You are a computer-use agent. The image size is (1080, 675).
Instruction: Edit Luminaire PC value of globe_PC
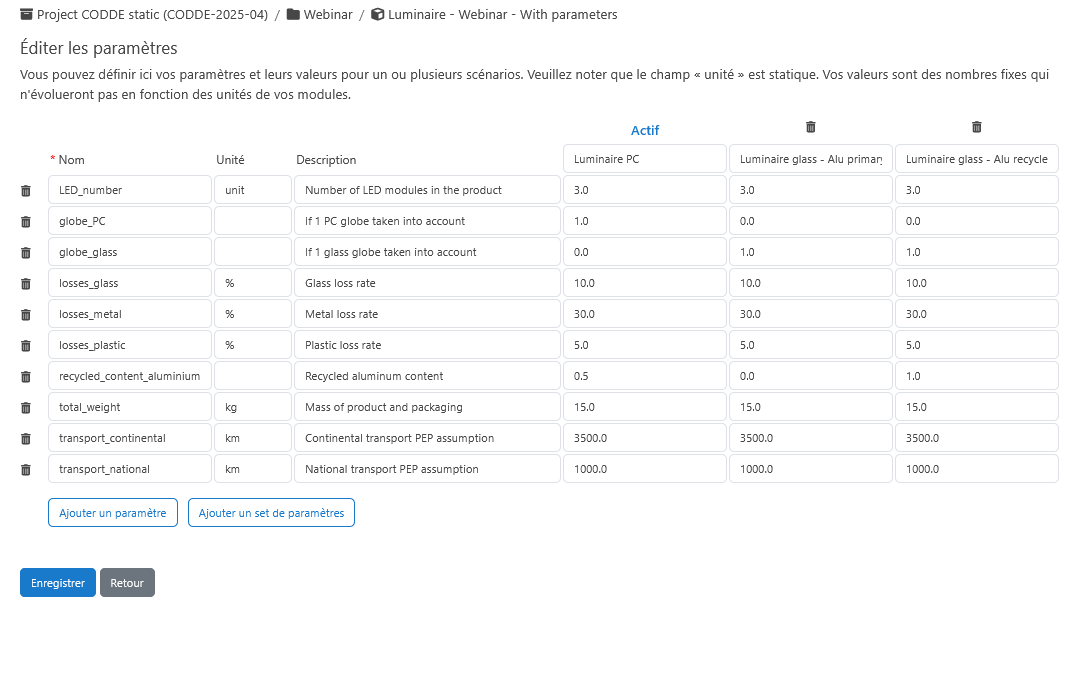tap(645, 221)
